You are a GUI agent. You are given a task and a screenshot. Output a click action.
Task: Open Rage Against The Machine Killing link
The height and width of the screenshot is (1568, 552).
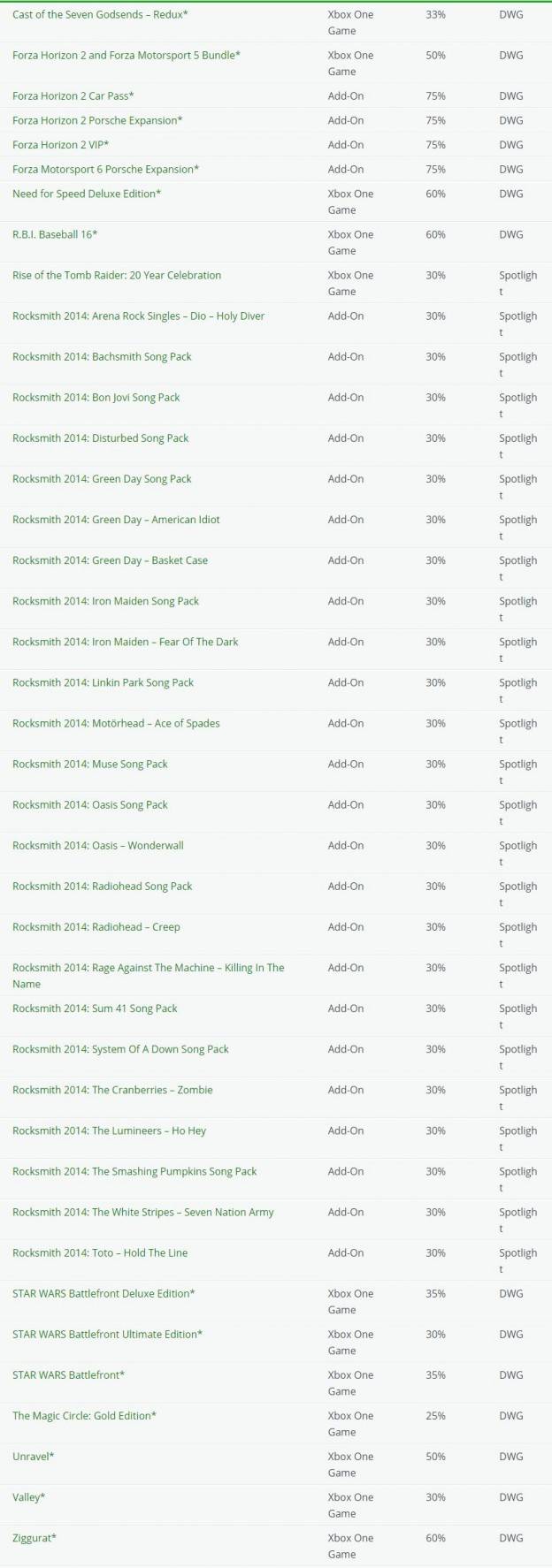point(149,976)
